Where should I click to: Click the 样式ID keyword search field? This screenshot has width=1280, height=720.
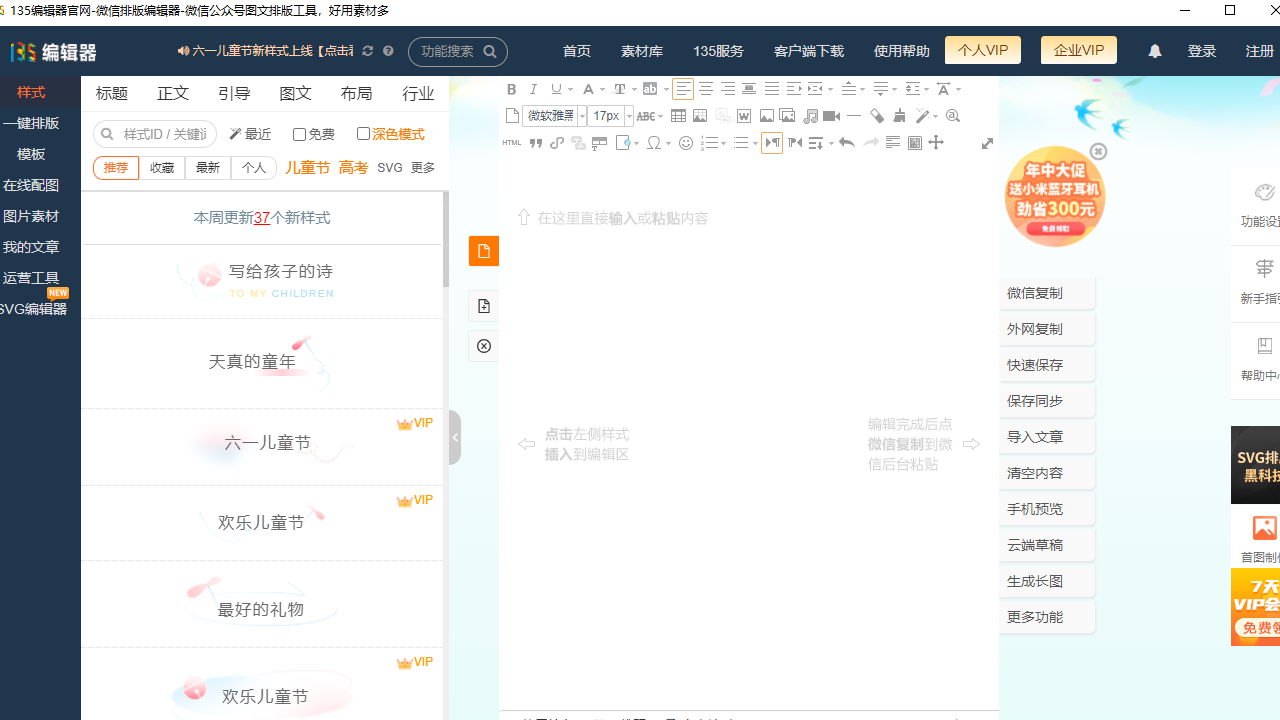coord(165,134)
